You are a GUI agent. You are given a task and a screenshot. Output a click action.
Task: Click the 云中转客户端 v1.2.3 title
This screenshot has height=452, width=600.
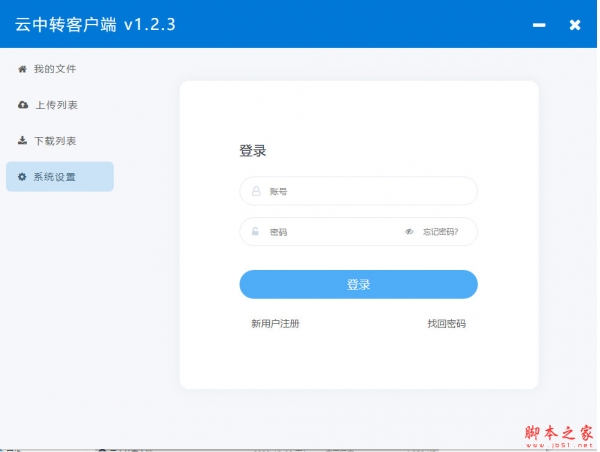[x=95, y=25]
